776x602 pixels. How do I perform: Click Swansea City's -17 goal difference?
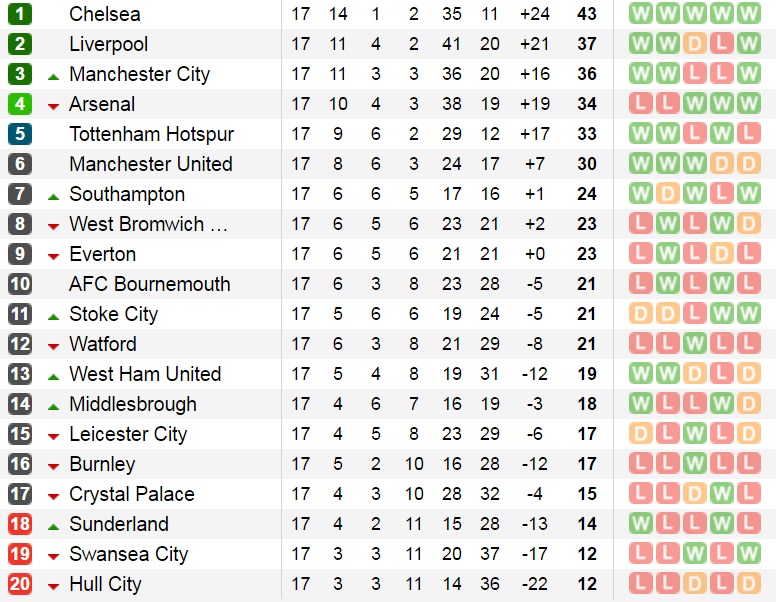click(536, 554)
